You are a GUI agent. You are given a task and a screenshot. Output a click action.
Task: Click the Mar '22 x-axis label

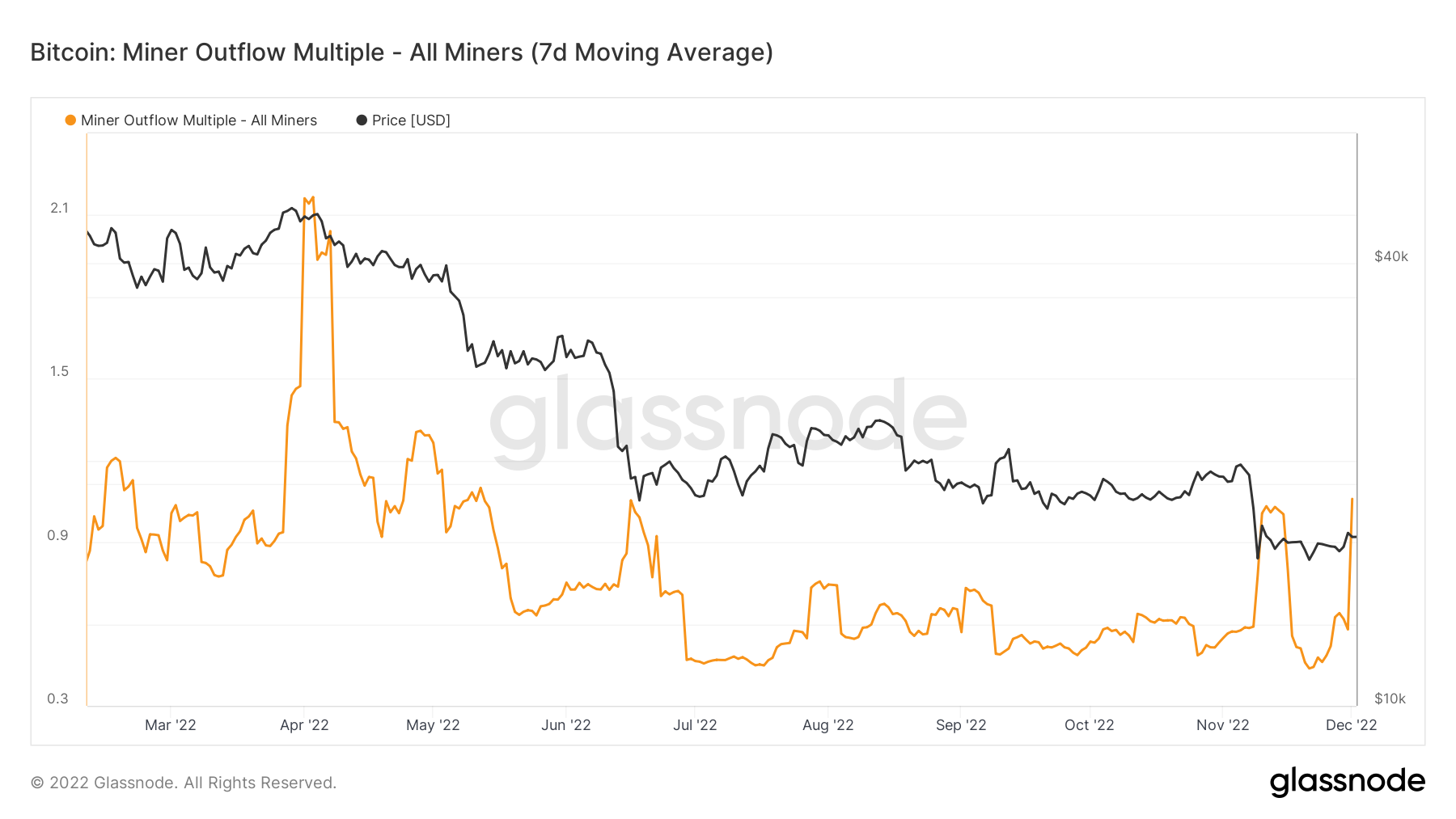(171, 725)
